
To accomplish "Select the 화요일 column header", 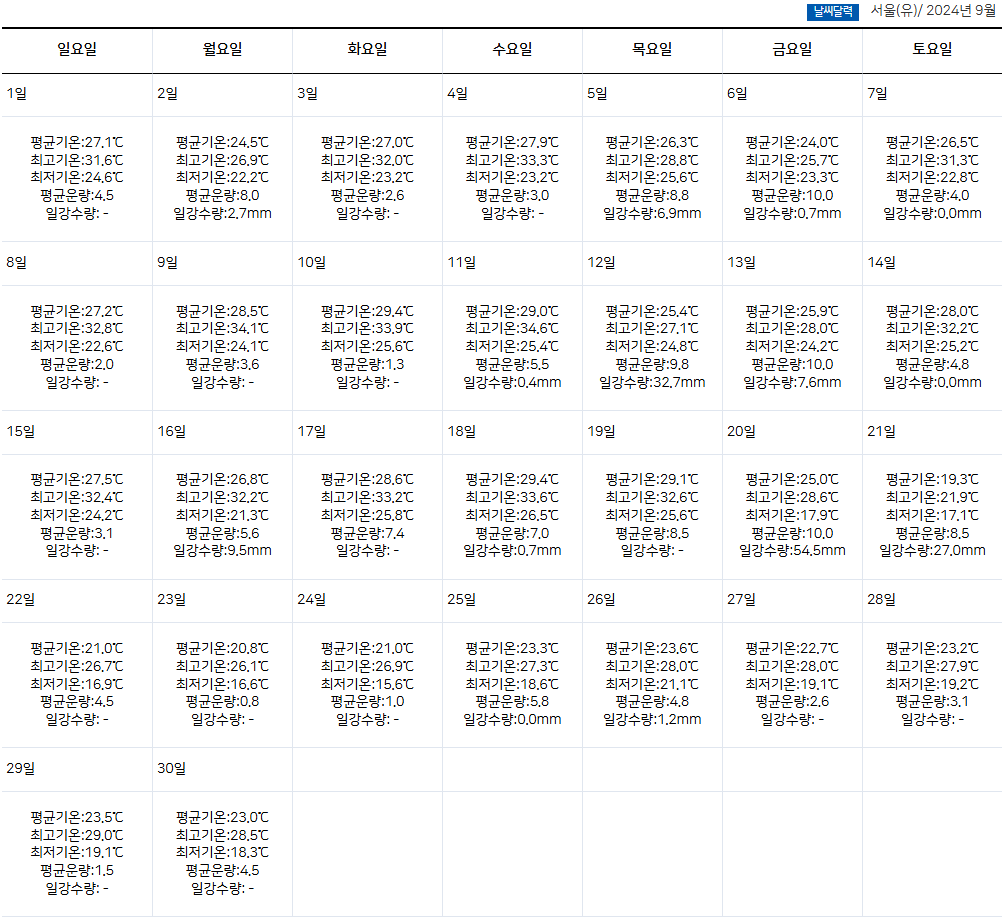I will pos(367,49).
